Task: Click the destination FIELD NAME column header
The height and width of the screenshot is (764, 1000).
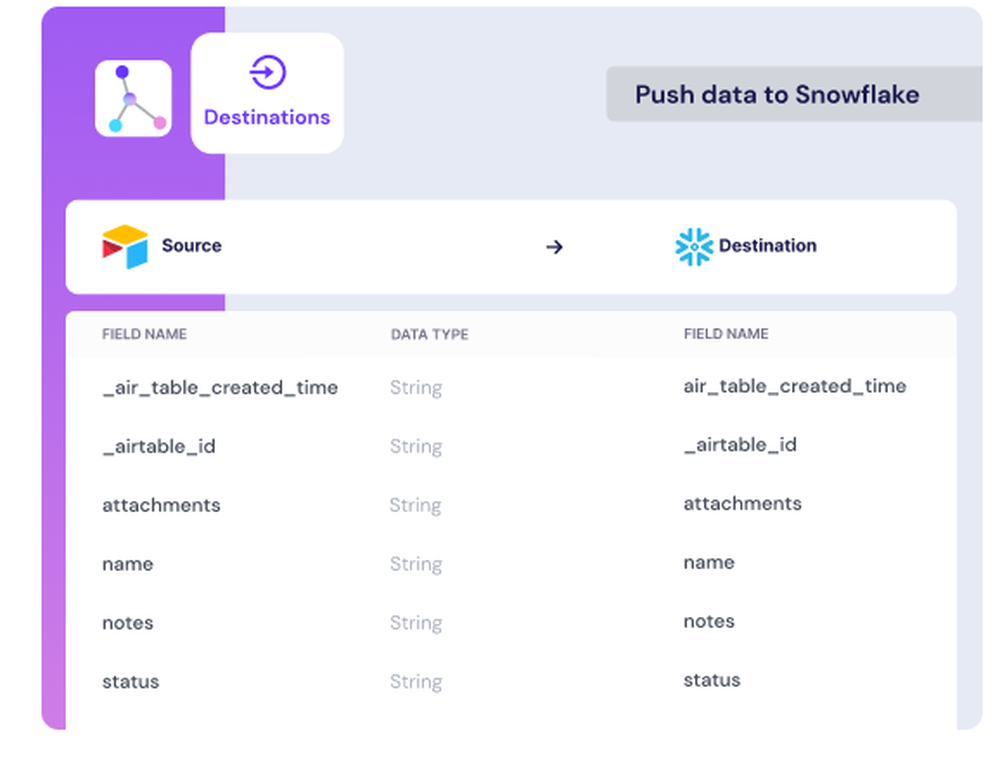Action: [726, 334]
